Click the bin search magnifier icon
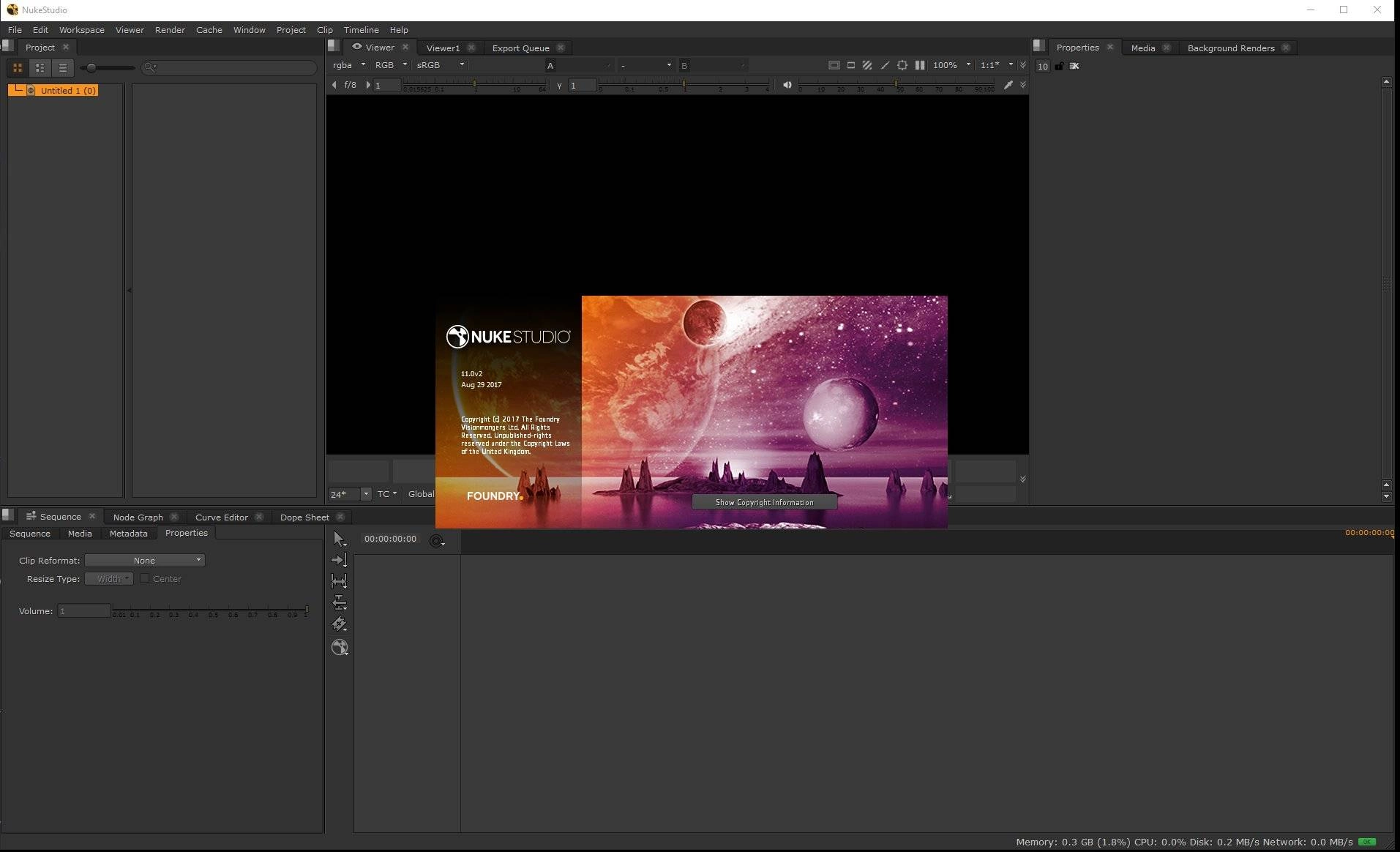The height and width of the screenshot is (852, 1400). click(151, 67)
